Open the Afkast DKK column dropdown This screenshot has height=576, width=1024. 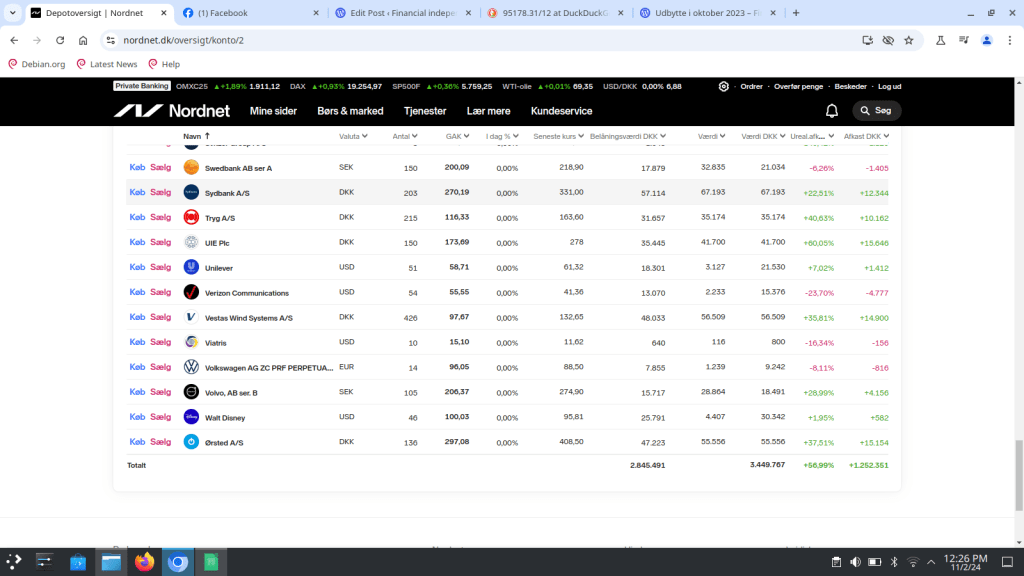coord(886,136)
